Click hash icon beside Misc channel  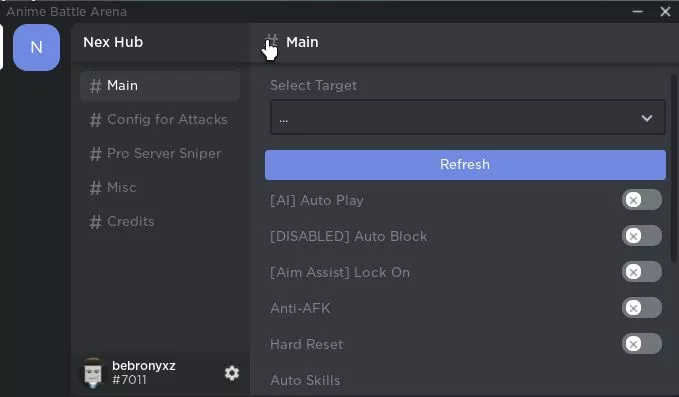click(x=95, y=187)
